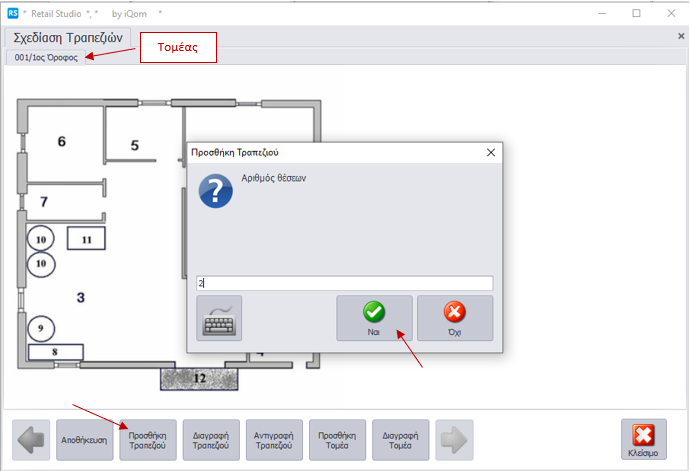690x471 pixels.
Task: Open the on-screen keyboard icon
Action: [x=219, y=318]
